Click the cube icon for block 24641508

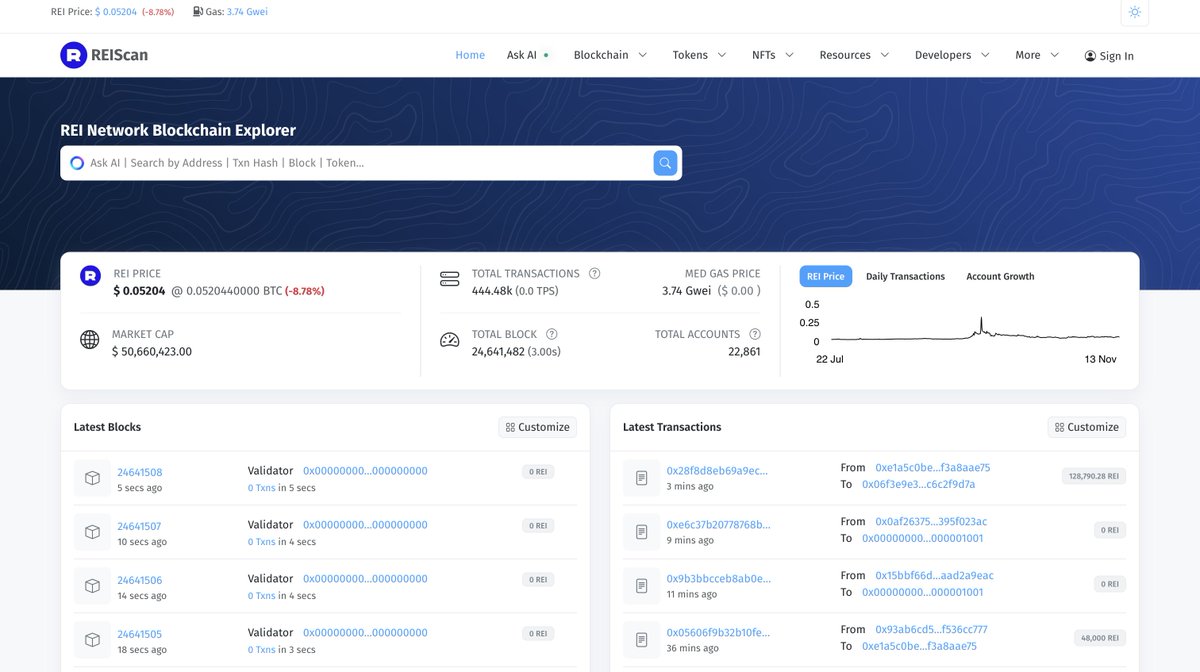[x=92, y=479]
